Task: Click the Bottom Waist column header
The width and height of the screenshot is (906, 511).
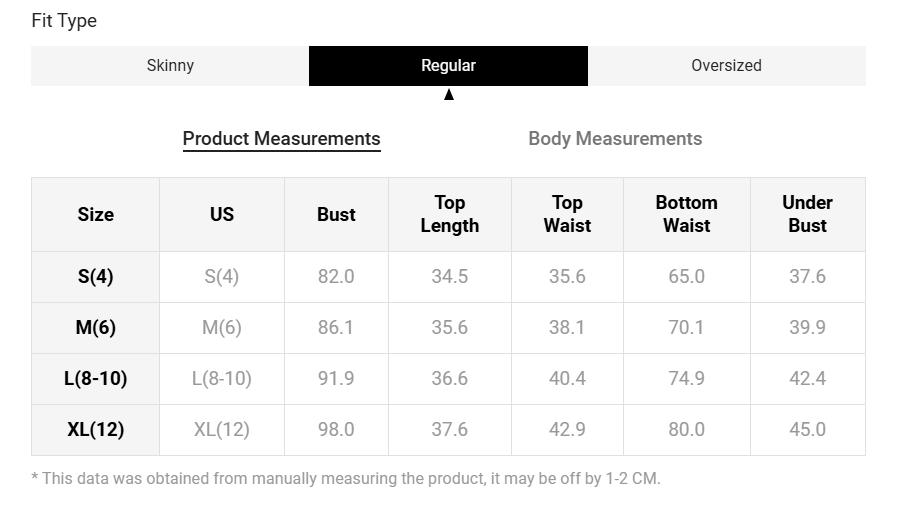Action: [687, 215]
